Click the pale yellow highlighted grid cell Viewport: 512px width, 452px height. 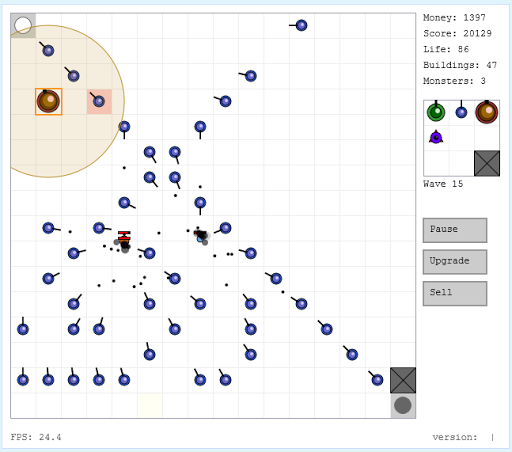[x=150, y=405]
